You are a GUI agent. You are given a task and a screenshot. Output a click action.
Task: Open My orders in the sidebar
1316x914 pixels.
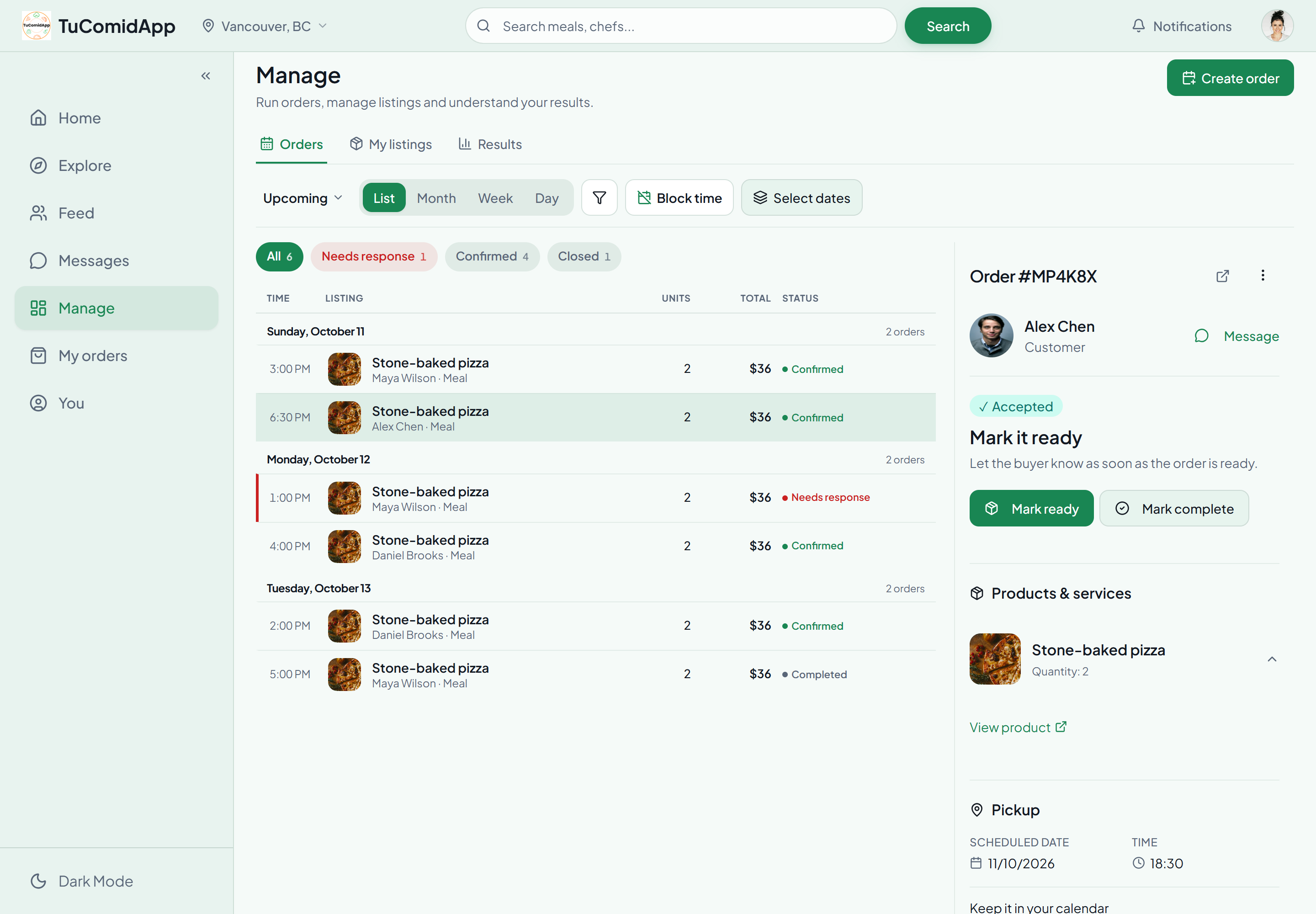(116, 356)
